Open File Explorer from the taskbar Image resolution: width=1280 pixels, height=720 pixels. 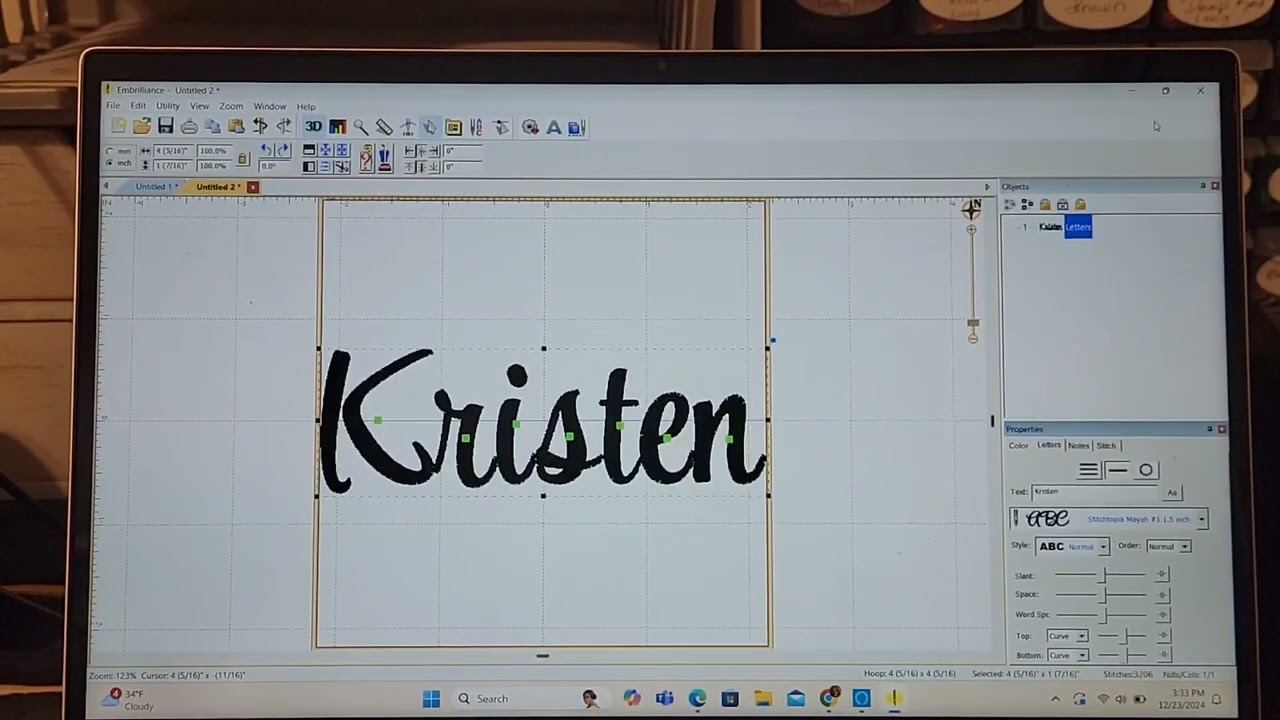pos(763,699)
